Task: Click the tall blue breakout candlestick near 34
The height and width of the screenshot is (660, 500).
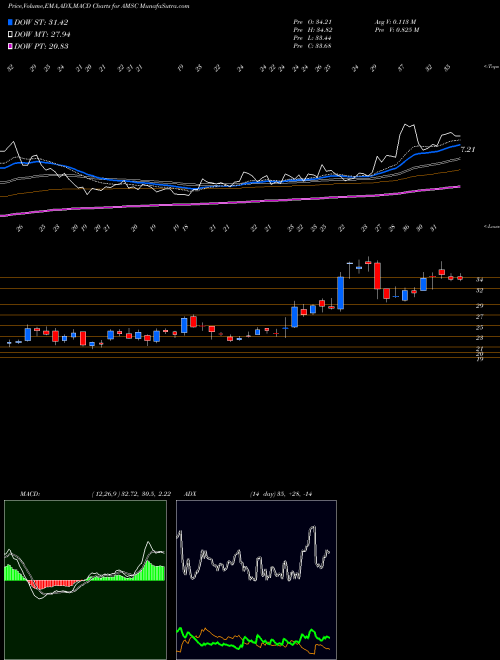Action: coord(340,293)
